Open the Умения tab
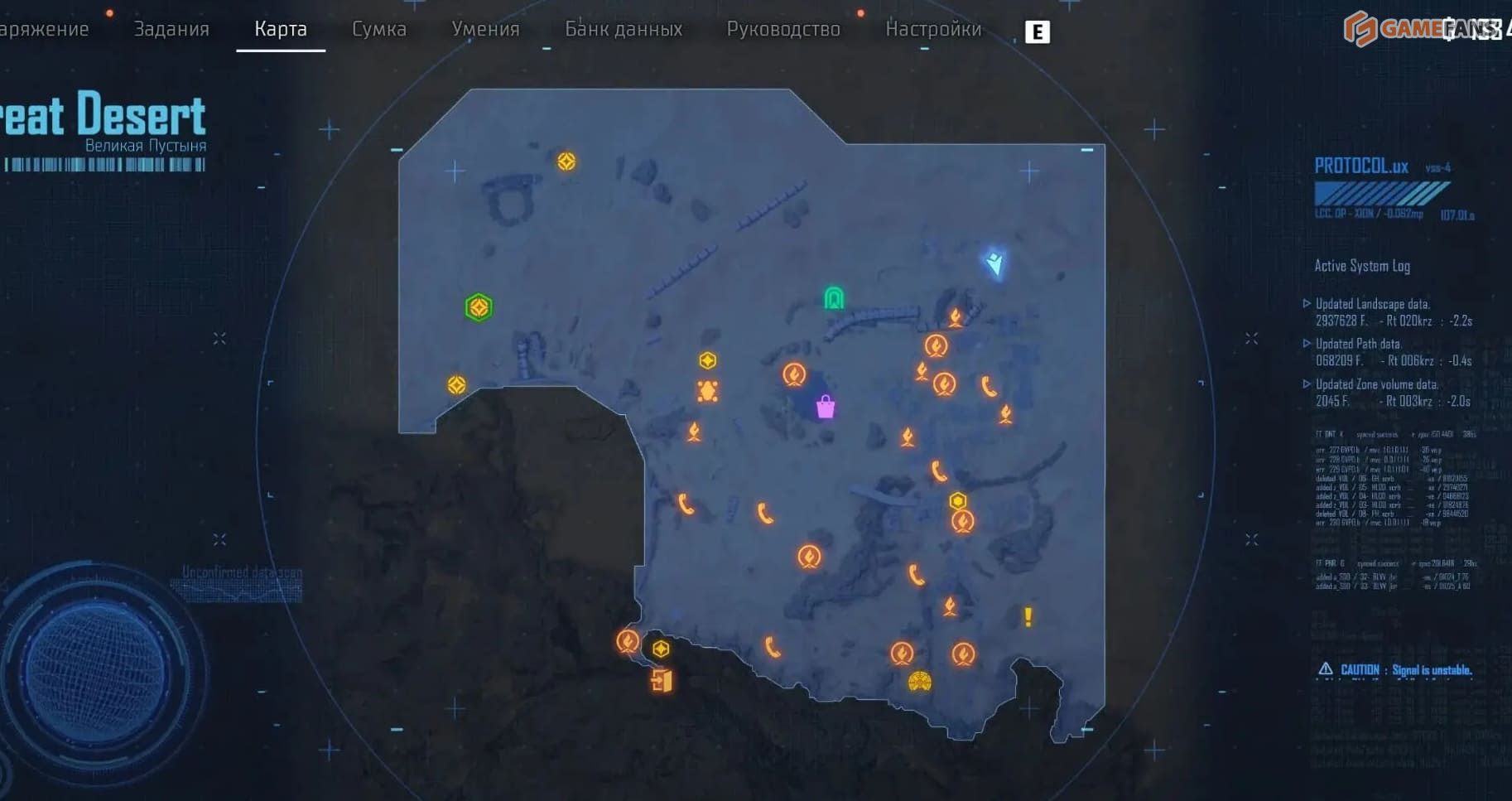The height and width of the screenshot is (801, 1512). (x=485, y=29)
